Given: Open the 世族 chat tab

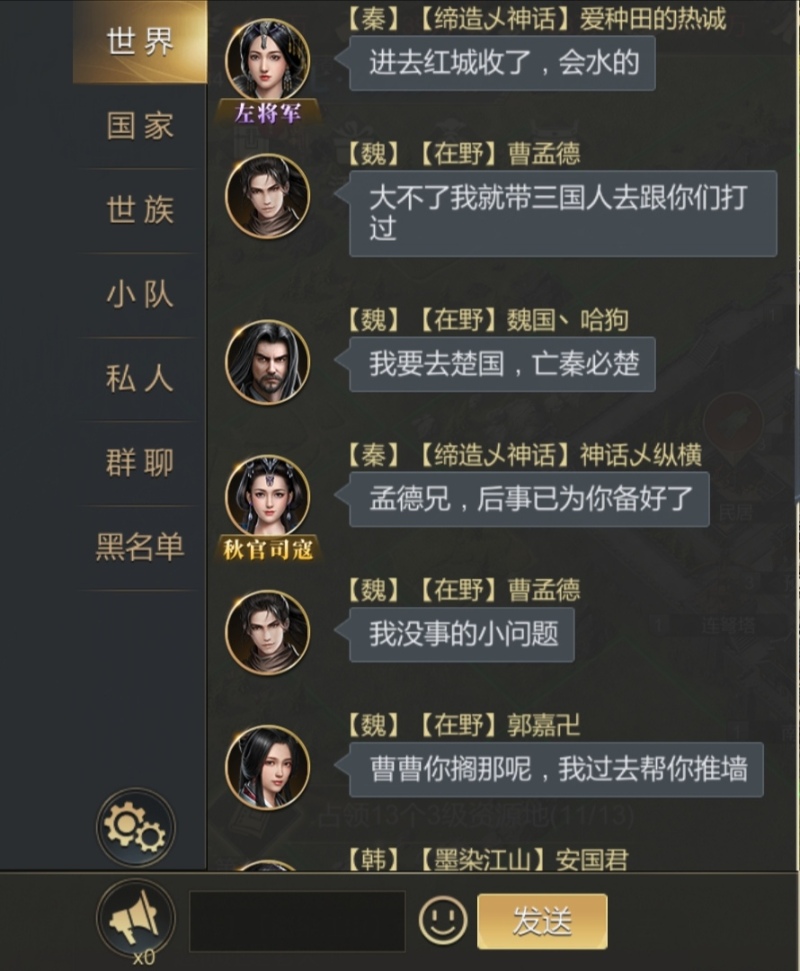Looking at the screenshot, I should [x=140, y=210].
